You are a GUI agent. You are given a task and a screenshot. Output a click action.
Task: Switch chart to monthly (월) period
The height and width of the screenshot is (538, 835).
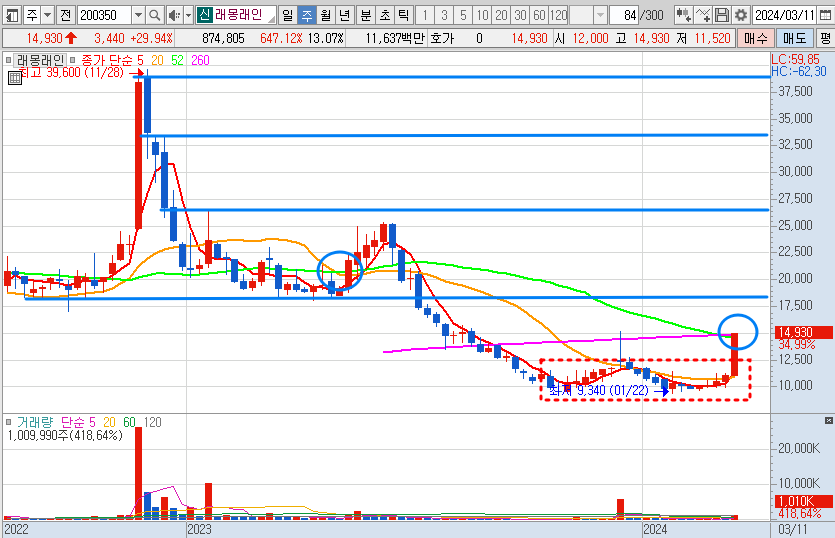click(x=325, y=15)
